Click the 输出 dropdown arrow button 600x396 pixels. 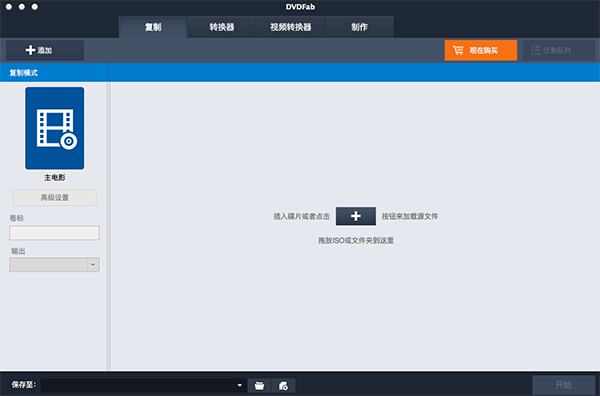pyautogui.click(x=93, y=265)
